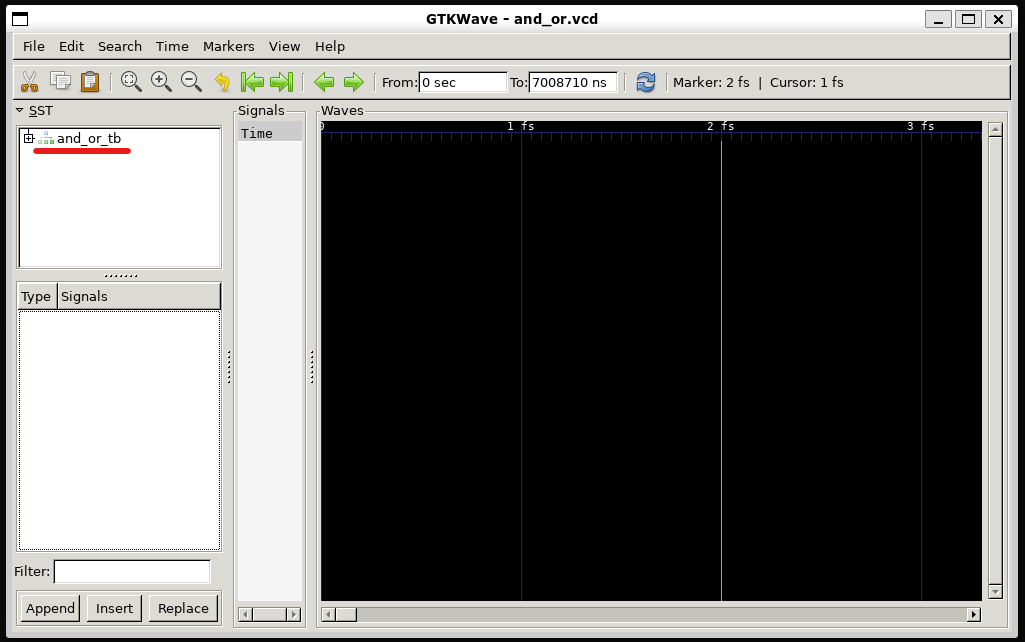This screenshot has height=642, width=1025.
Task: Click the To time field
Action: [x=573, y=82]
